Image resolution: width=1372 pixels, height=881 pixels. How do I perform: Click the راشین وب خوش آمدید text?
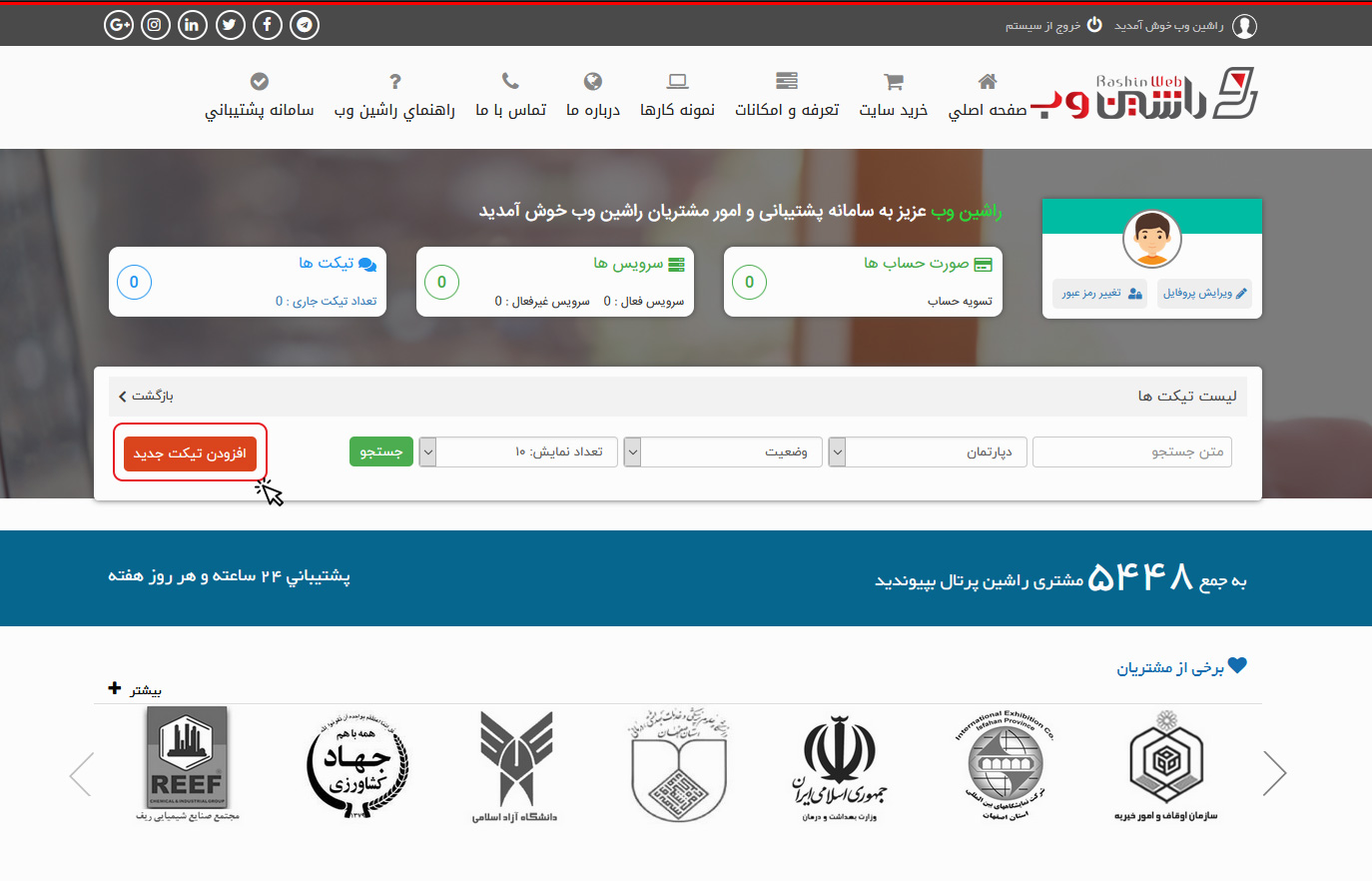click(x=1169, y=25)
